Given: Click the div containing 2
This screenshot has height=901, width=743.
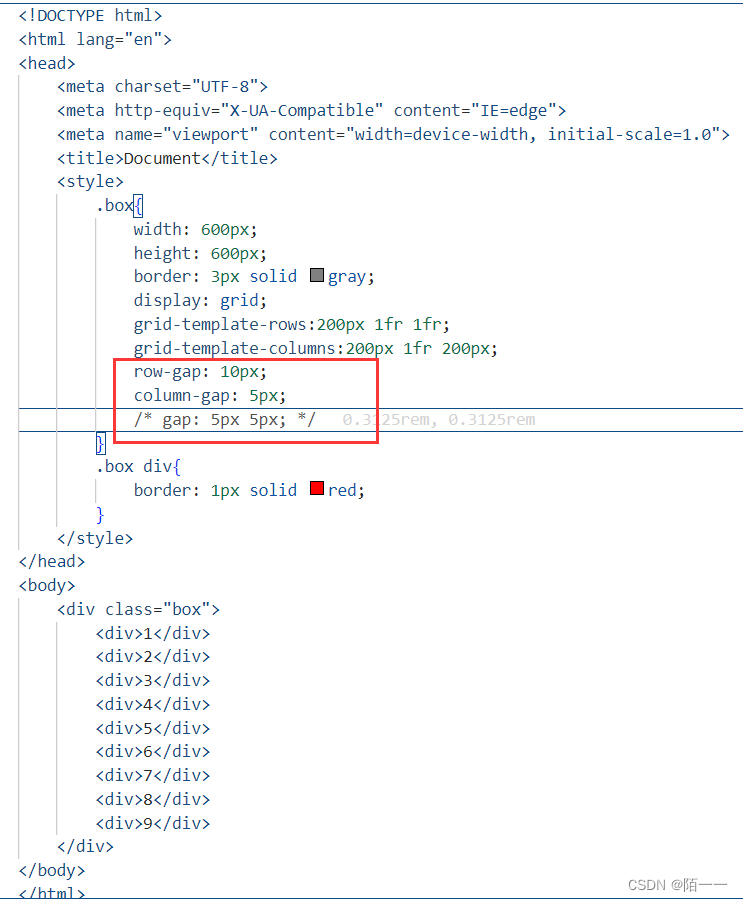Looking at the screenshot, I should (x=153, y=657).
